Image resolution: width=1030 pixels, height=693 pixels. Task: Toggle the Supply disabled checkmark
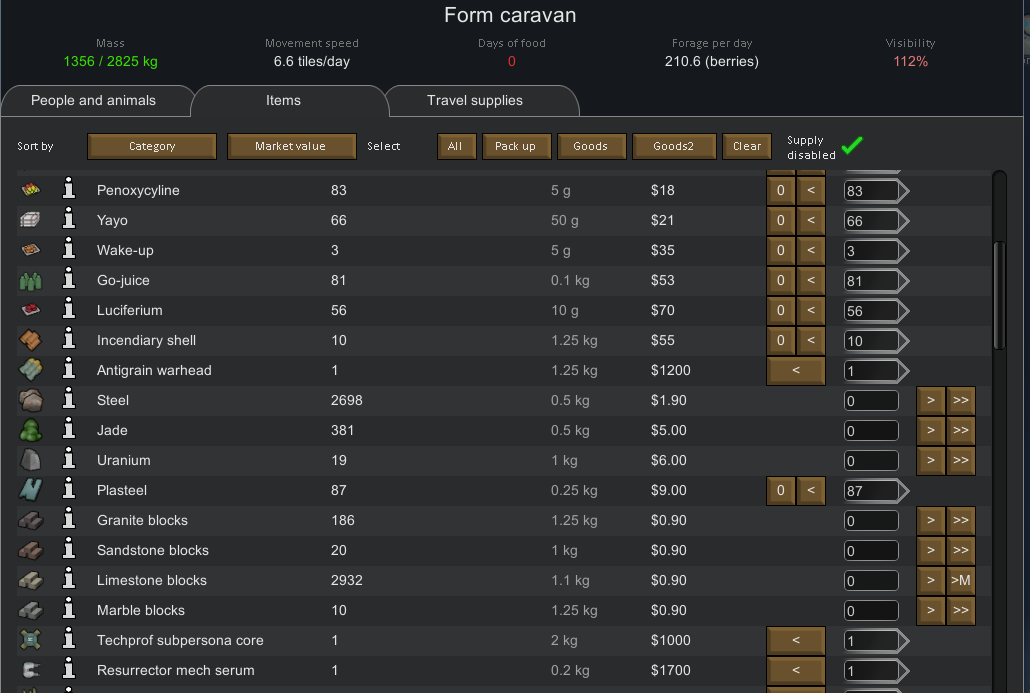pos(852,145)
